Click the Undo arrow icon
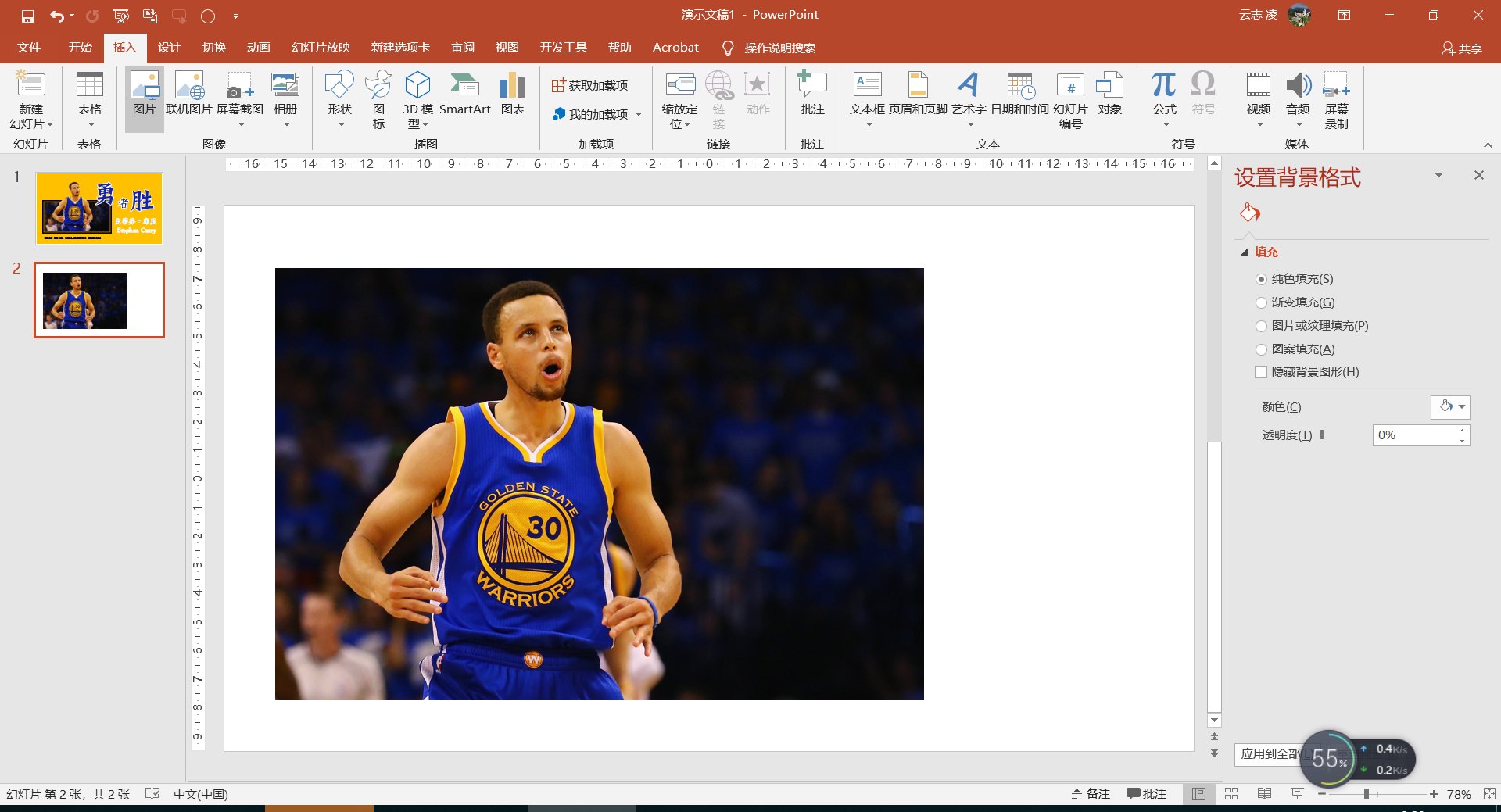Screen dimensions: 1501x812 pos(57,16)
